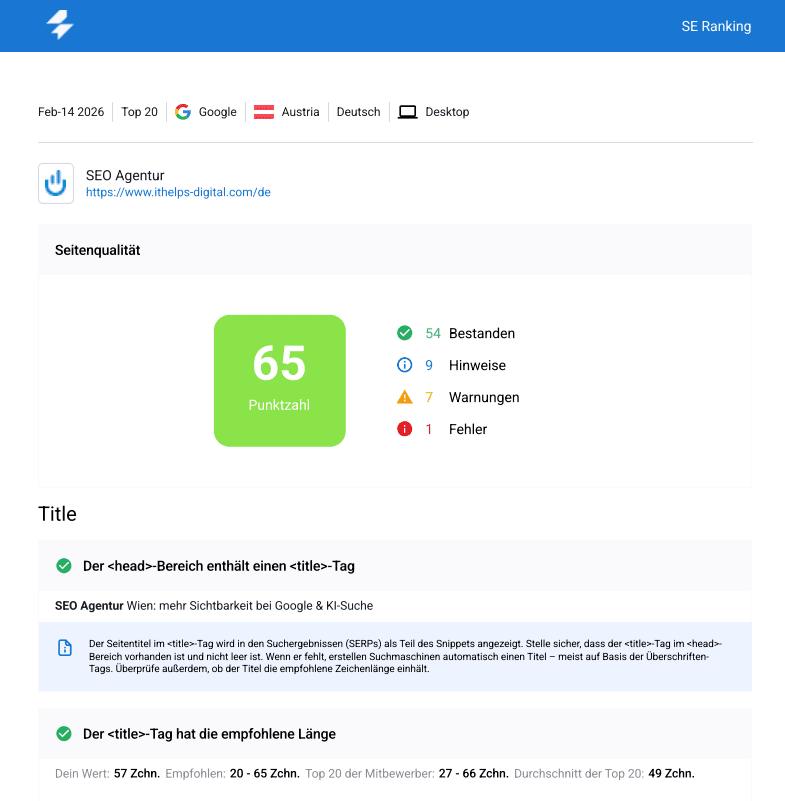Image resolution: width=785 pixels, height=801 pixels.
Task: Click the '27 - 66 Zchn.' competitor range value
Action: click(473, 773)
